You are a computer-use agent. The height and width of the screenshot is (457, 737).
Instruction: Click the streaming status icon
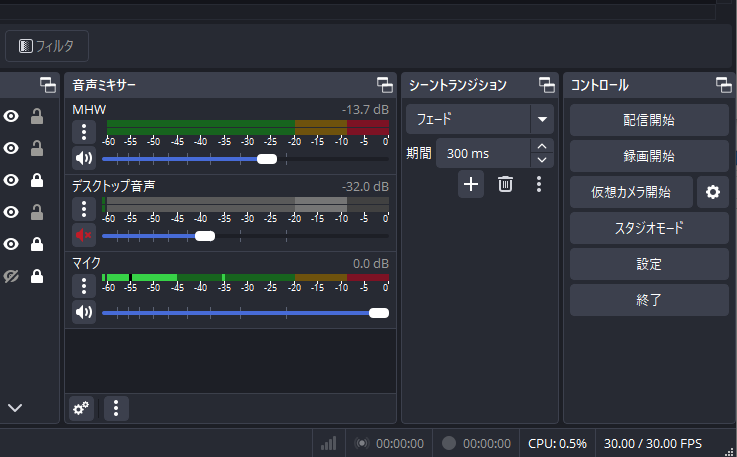(361, 443)
